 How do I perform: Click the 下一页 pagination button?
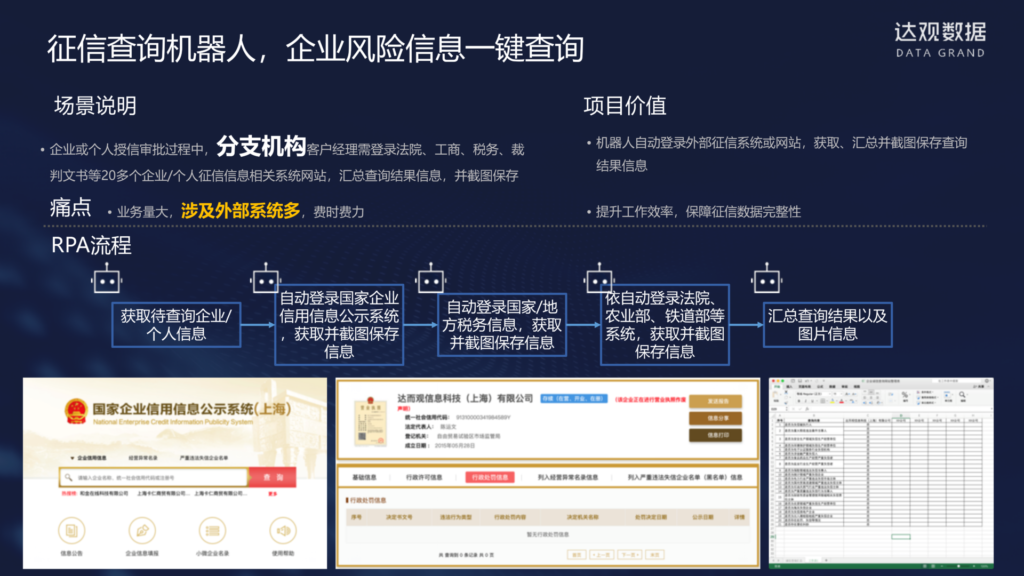(x=628, y=553)
